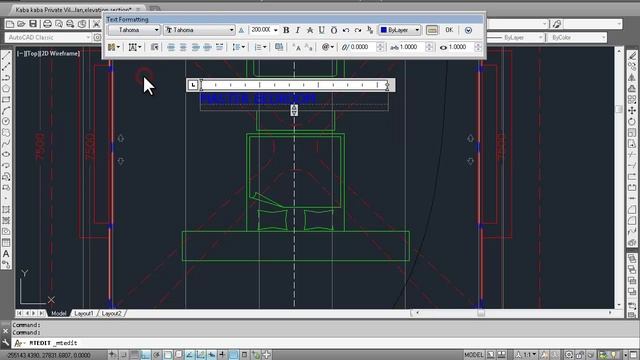
Task: Close the command line window
Action: 5,331
